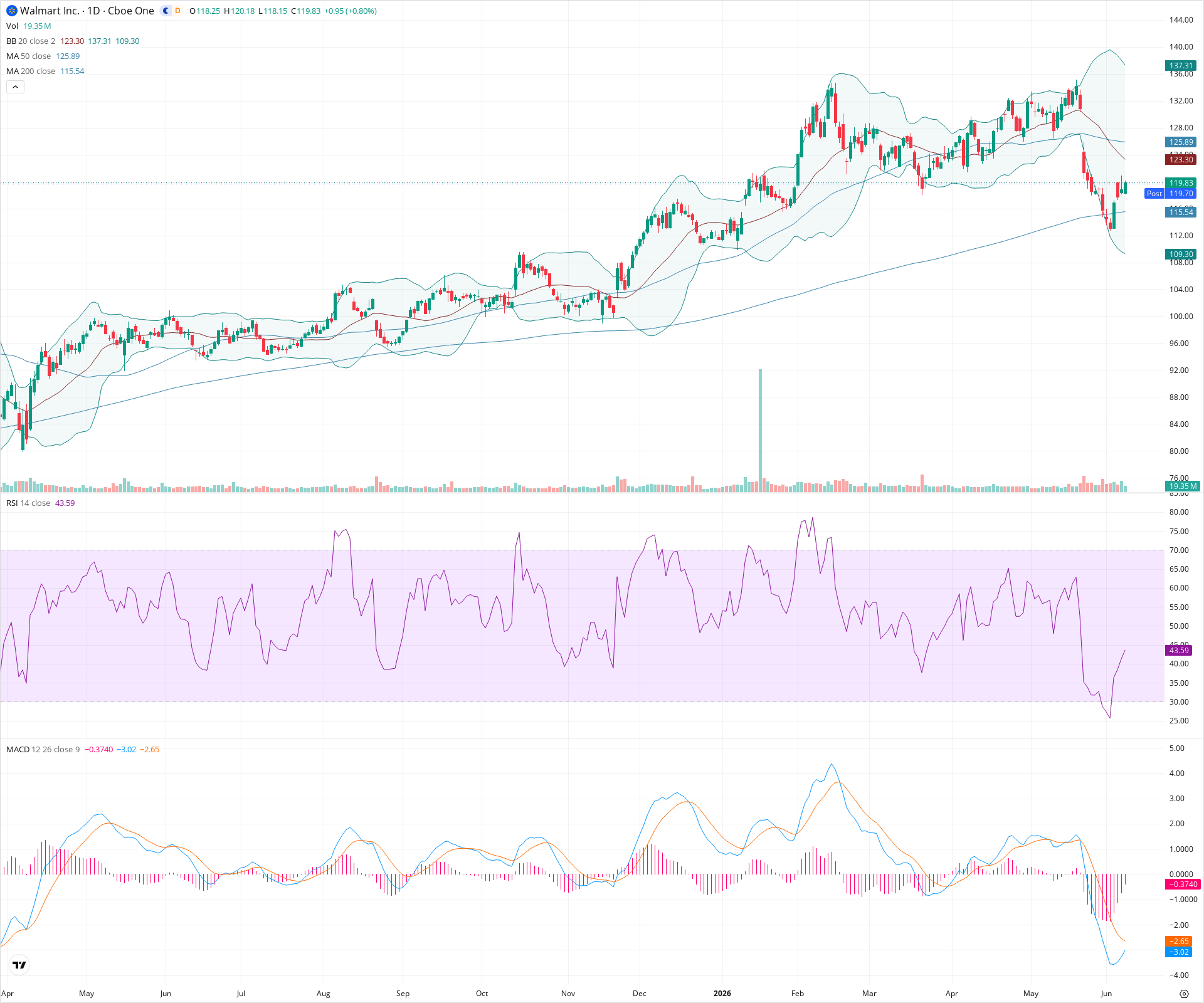Open the TradingView logo at bottom left

coord(19,965)
